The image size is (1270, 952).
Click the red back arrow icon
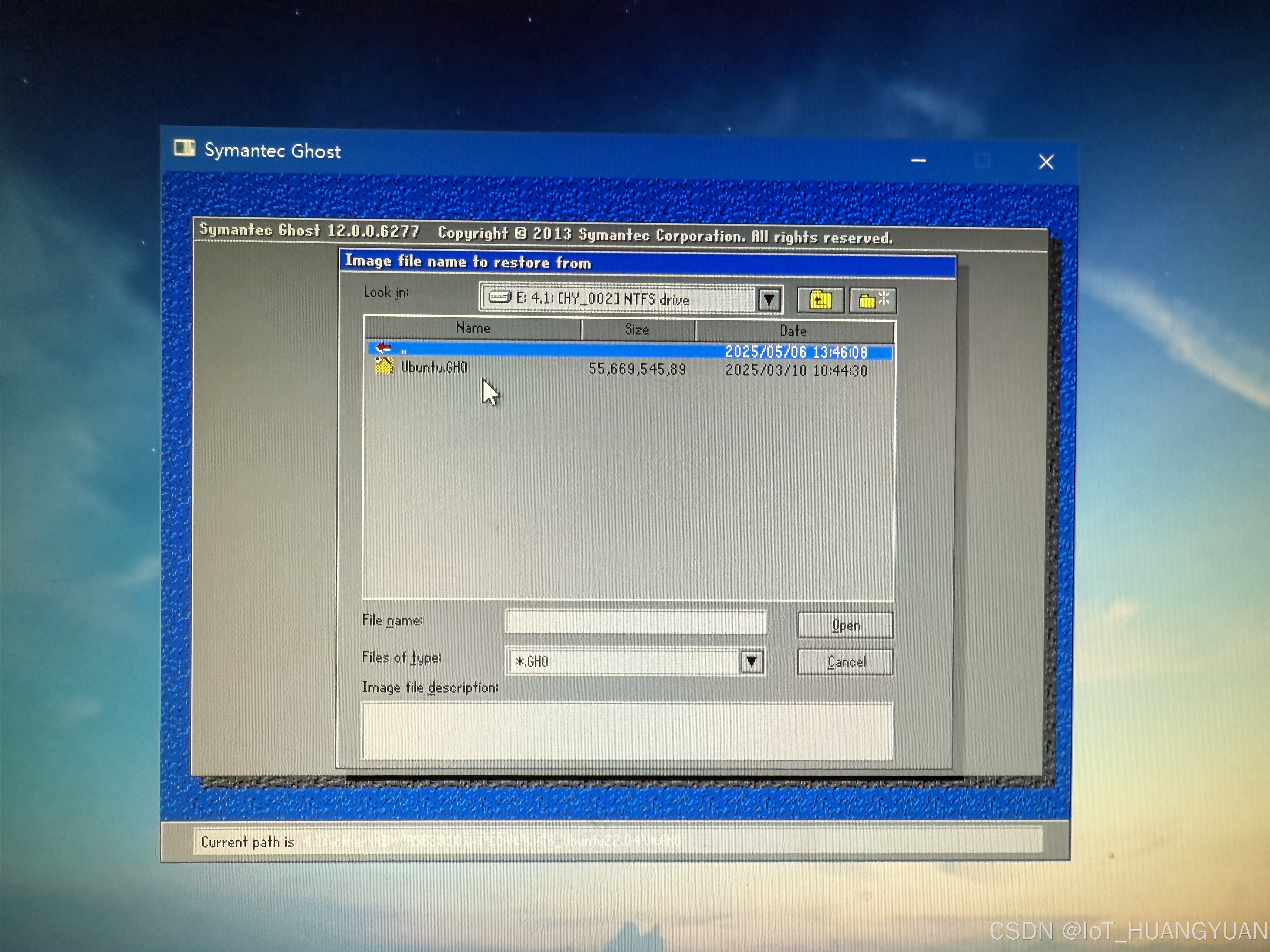click(x=383, y=348)
